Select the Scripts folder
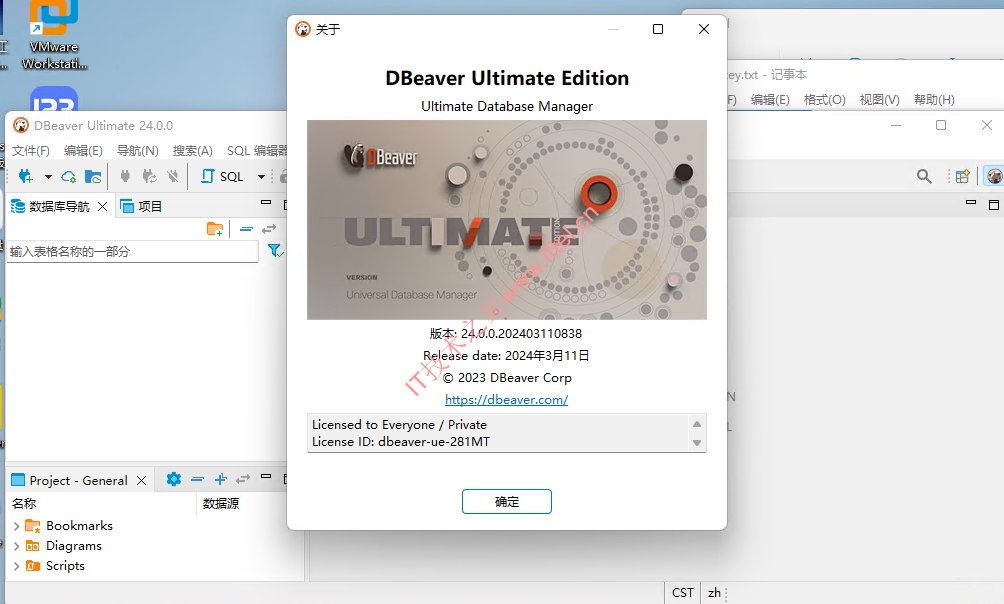Viewport: 1004px width, 604px height. click(x=65, y=566)
